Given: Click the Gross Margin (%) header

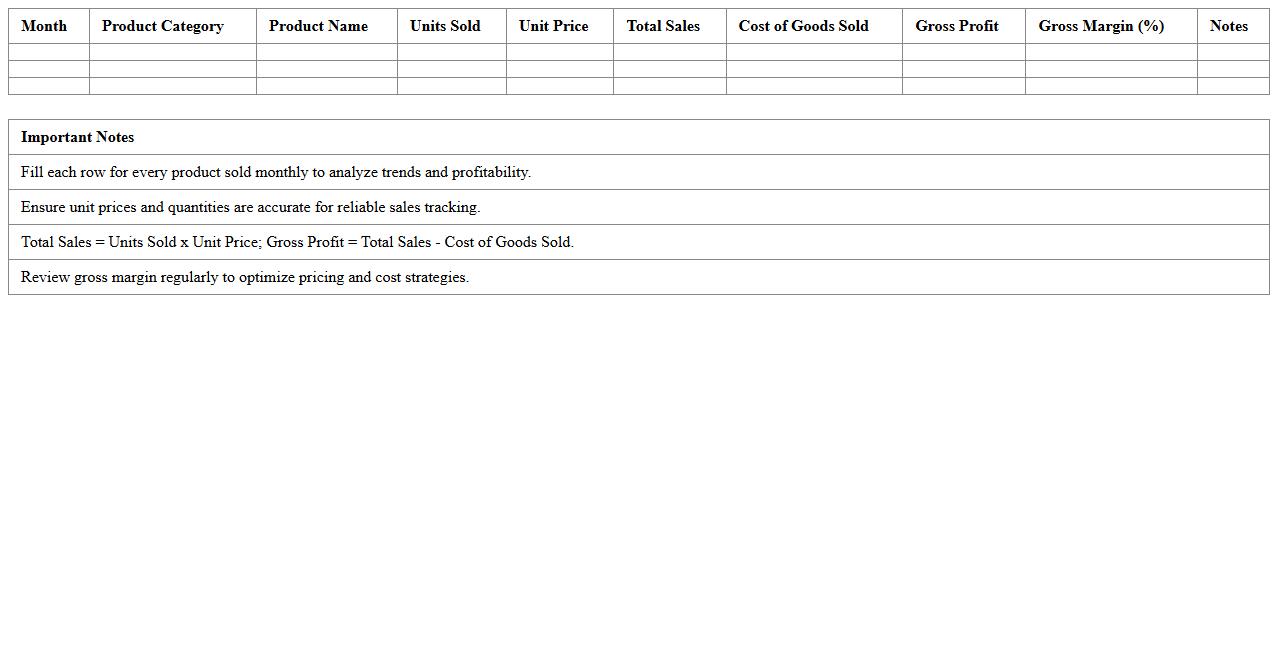Looking at the screenshot, I should tap(1101, 26).
